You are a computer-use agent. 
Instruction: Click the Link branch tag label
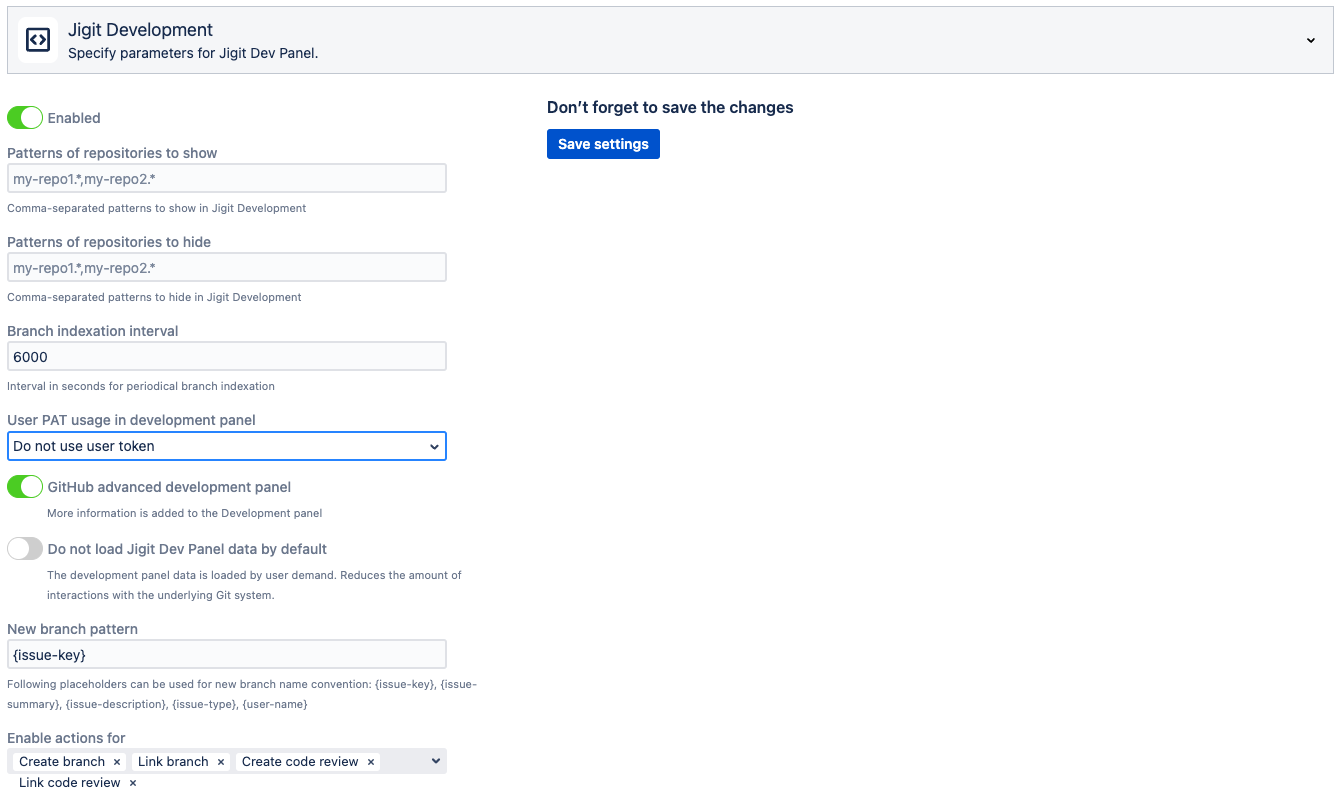(x=173, y=762)
